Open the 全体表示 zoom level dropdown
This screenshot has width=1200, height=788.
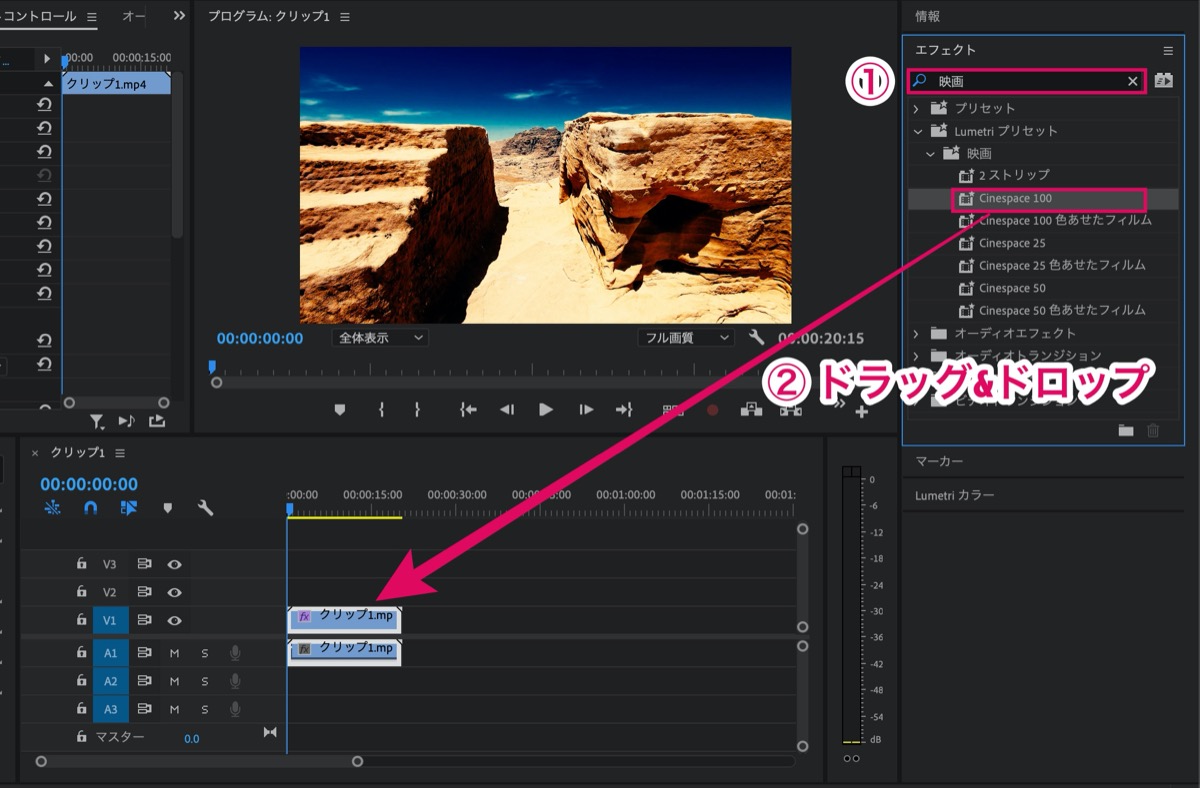coord(380,338)
